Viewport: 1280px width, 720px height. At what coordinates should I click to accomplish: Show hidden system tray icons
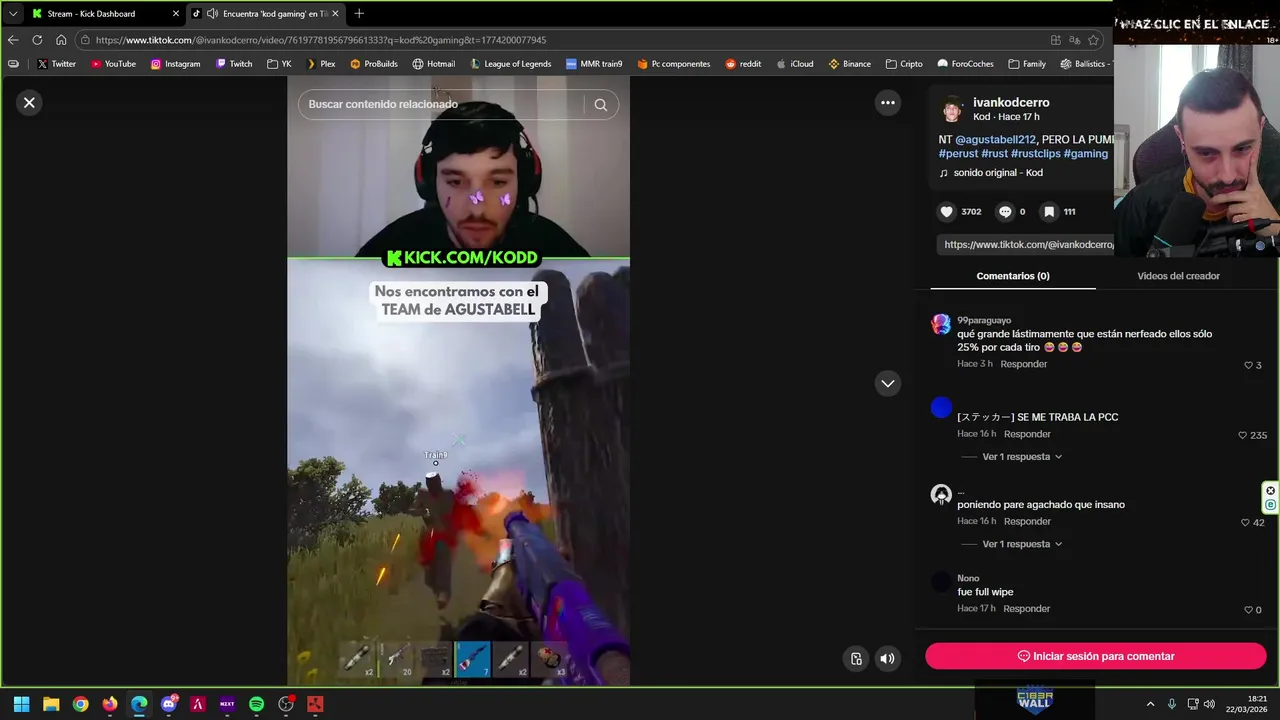(x=1150, y=704)
